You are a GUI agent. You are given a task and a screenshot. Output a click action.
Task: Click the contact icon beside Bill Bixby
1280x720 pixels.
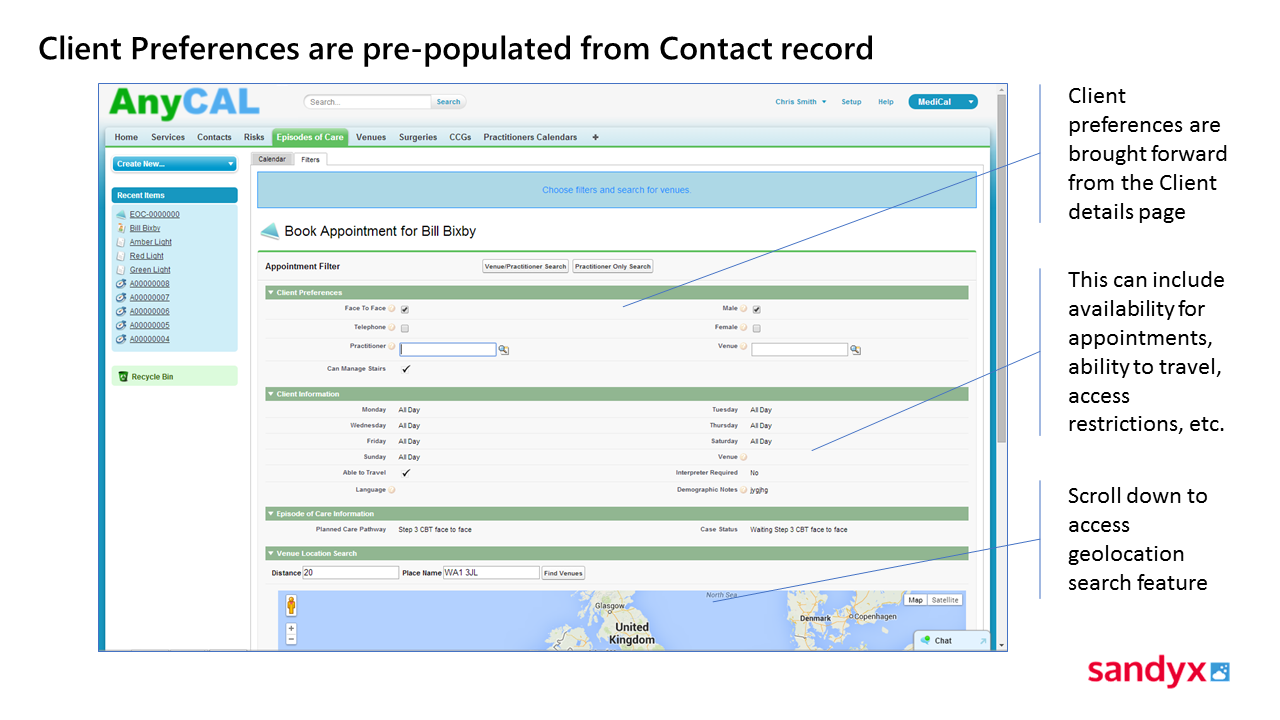pos(121,228)
